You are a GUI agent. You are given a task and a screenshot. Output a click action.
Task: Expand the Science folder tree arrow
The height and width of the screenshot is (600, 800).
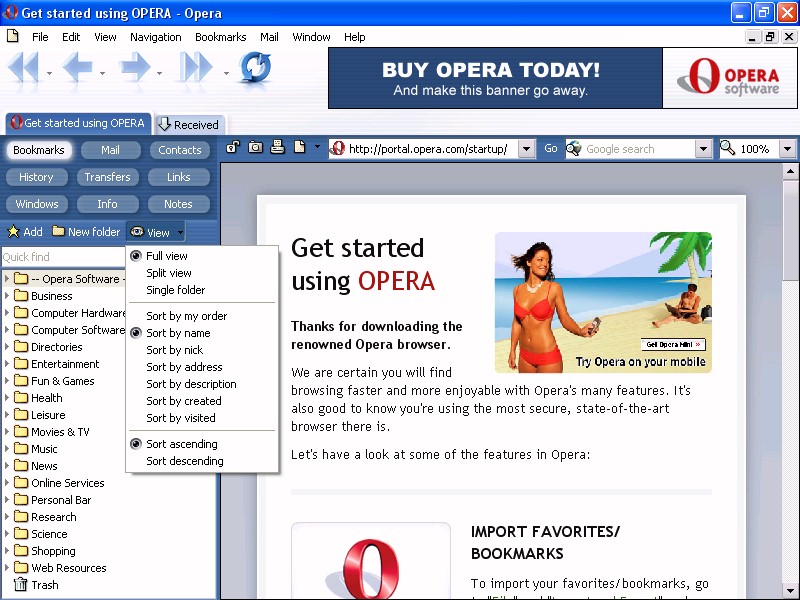click(x=7, y=534)
